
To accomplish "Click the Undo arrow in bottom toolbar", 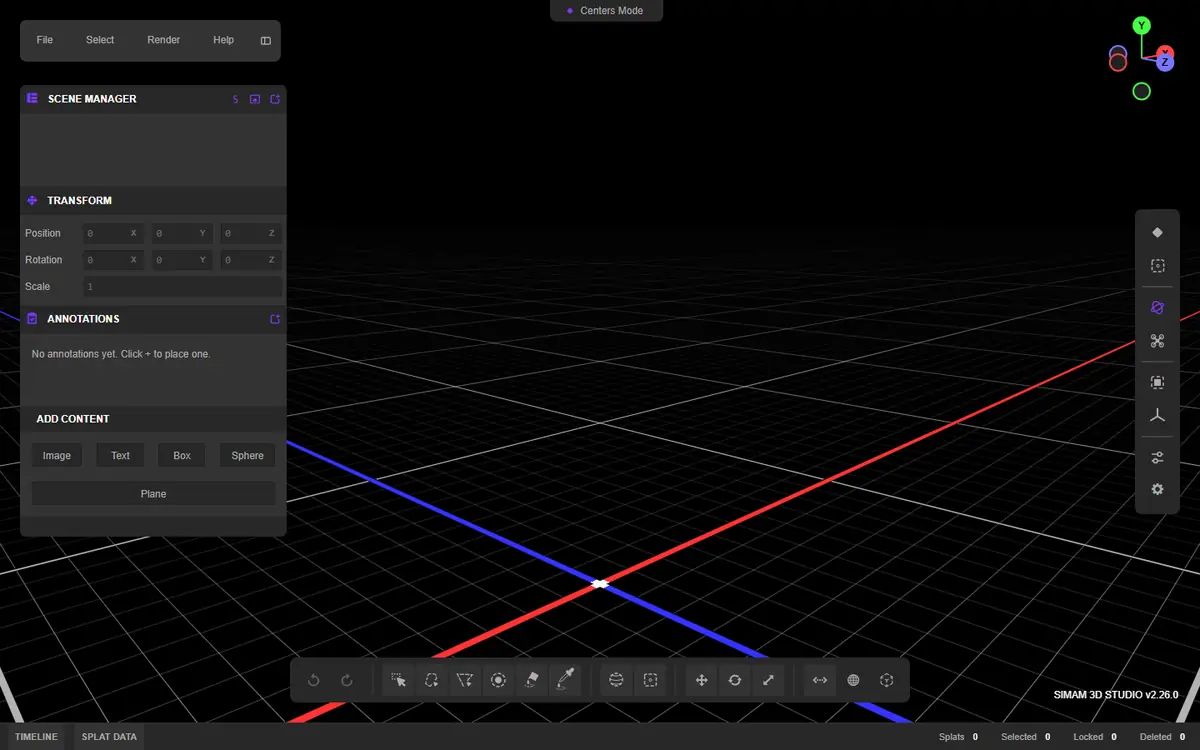I will point(313,680).
